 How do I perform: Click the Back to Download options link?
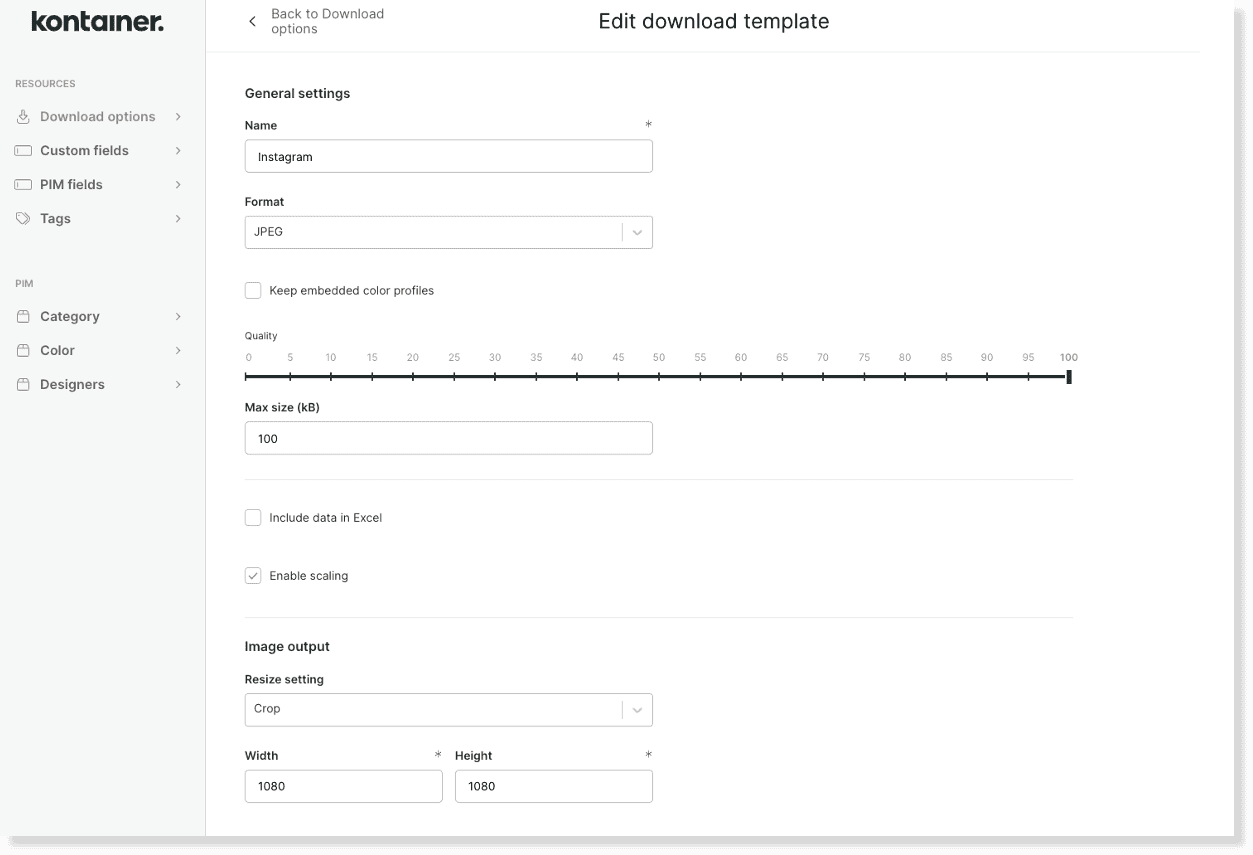tap(327, 20)
